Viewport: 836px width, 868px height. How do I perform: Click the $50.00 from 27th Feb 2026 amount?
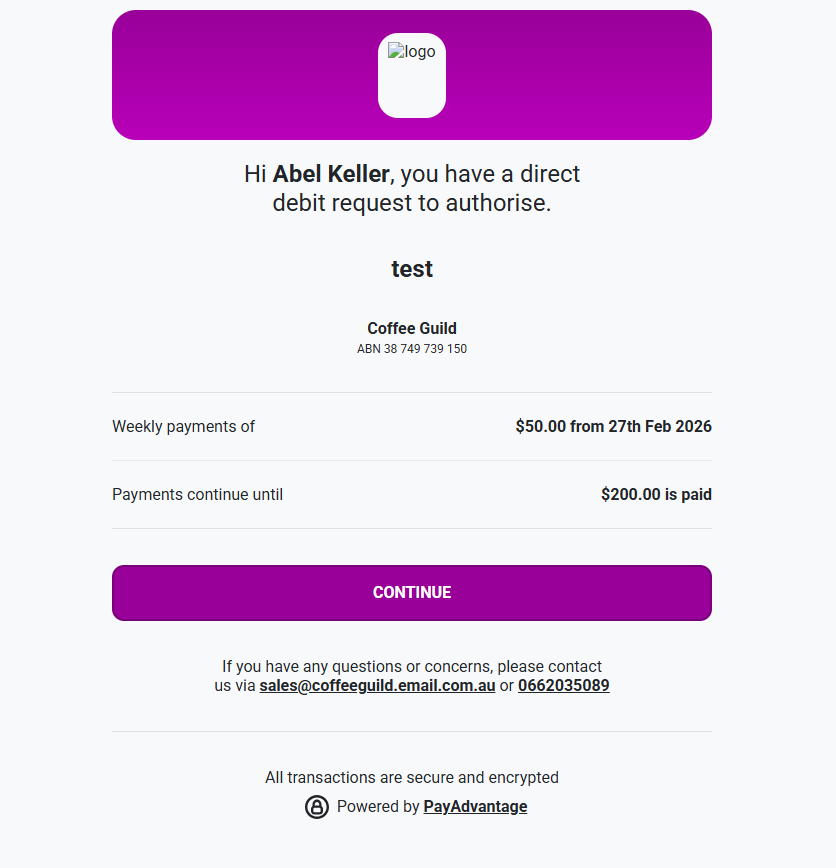613,427
